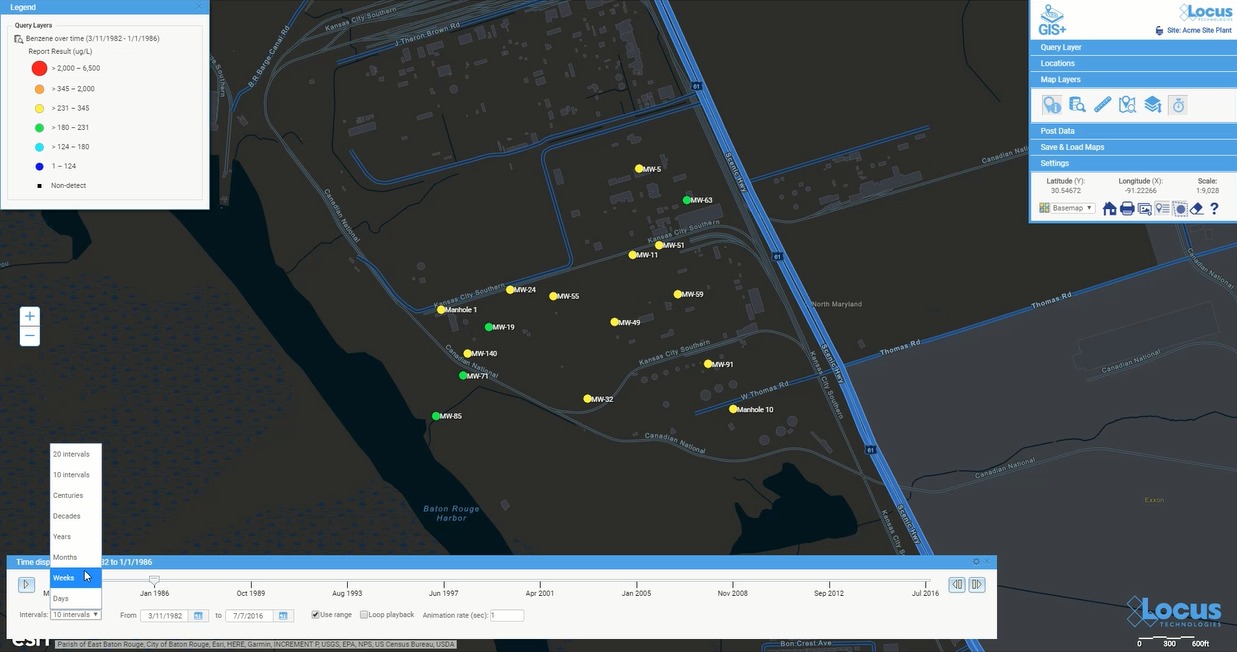Click the Benzene over time layer icon
Image resolution: width=1237 pixels, height=652 pixels.
tap(18, 38)
